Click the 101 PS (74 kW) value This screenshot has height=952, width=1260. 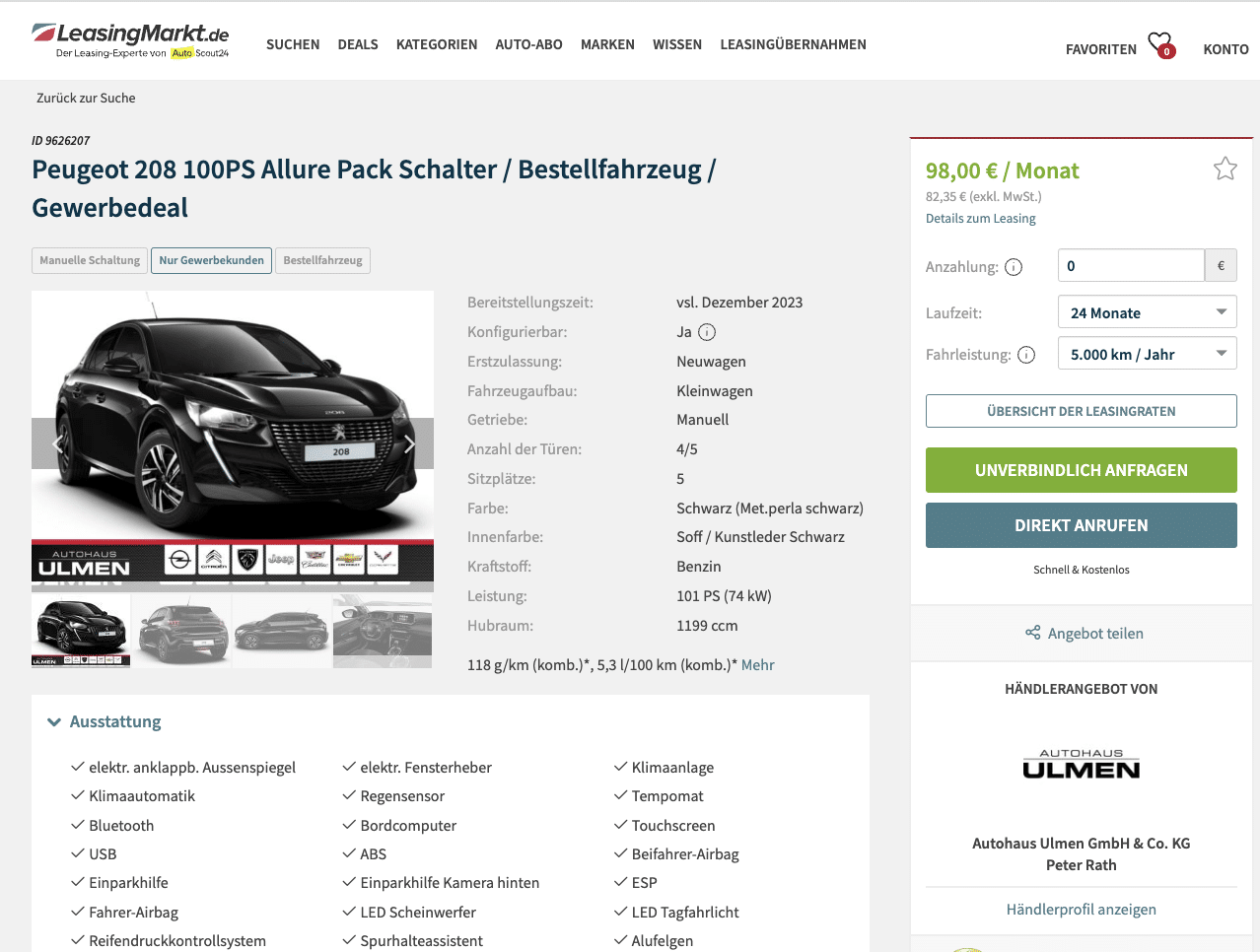724,596
